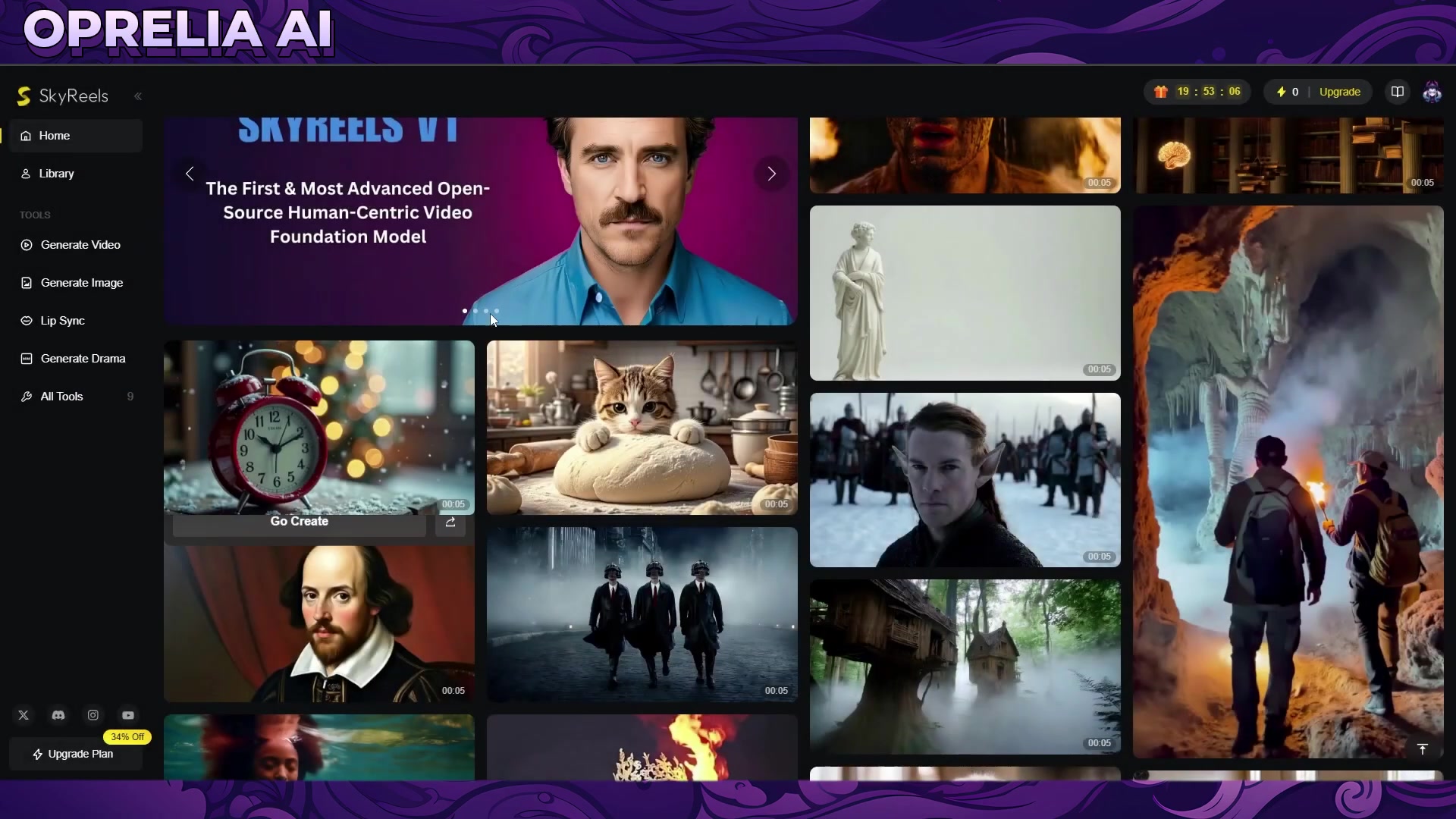Viewport: 1456px width, 819px height.
Task: Open the YouTube social link
Action: (x=128, y=715)
